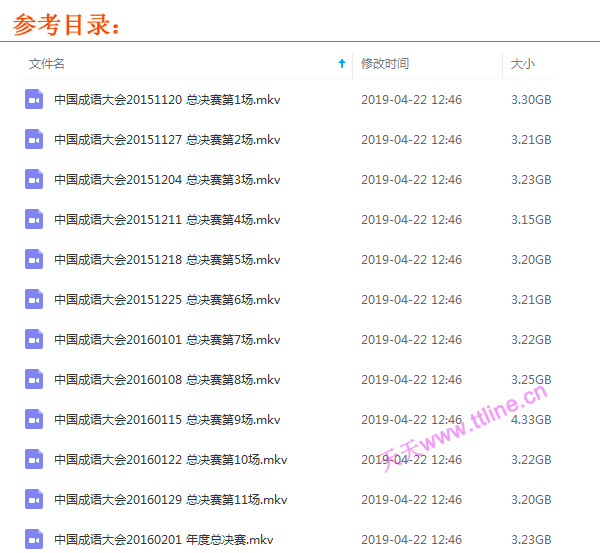Click video icon for 总决赛第7场.mkv
600x553 pixels.
[x=34, y=339]
